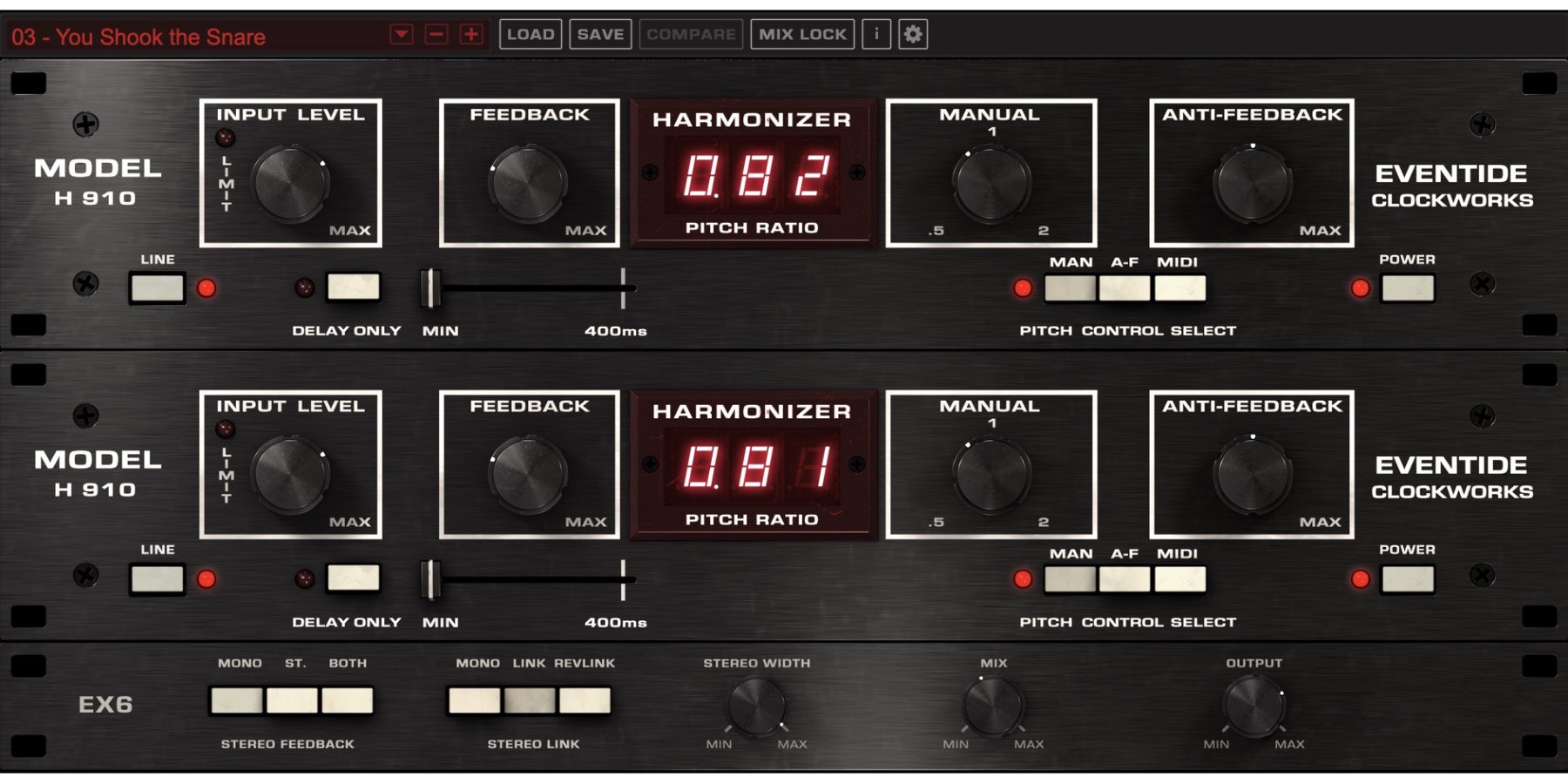Image resolution: width=1568 pixels, height=784 pixels.
Task: Toggle POWER switch on upper H910 unit
Action: coord(1408,287)
